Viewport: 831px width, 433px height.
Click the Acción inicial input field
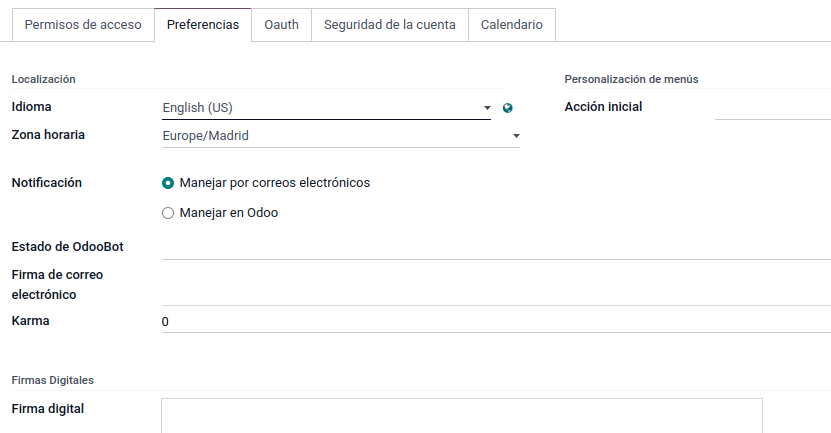pos(773,108)
